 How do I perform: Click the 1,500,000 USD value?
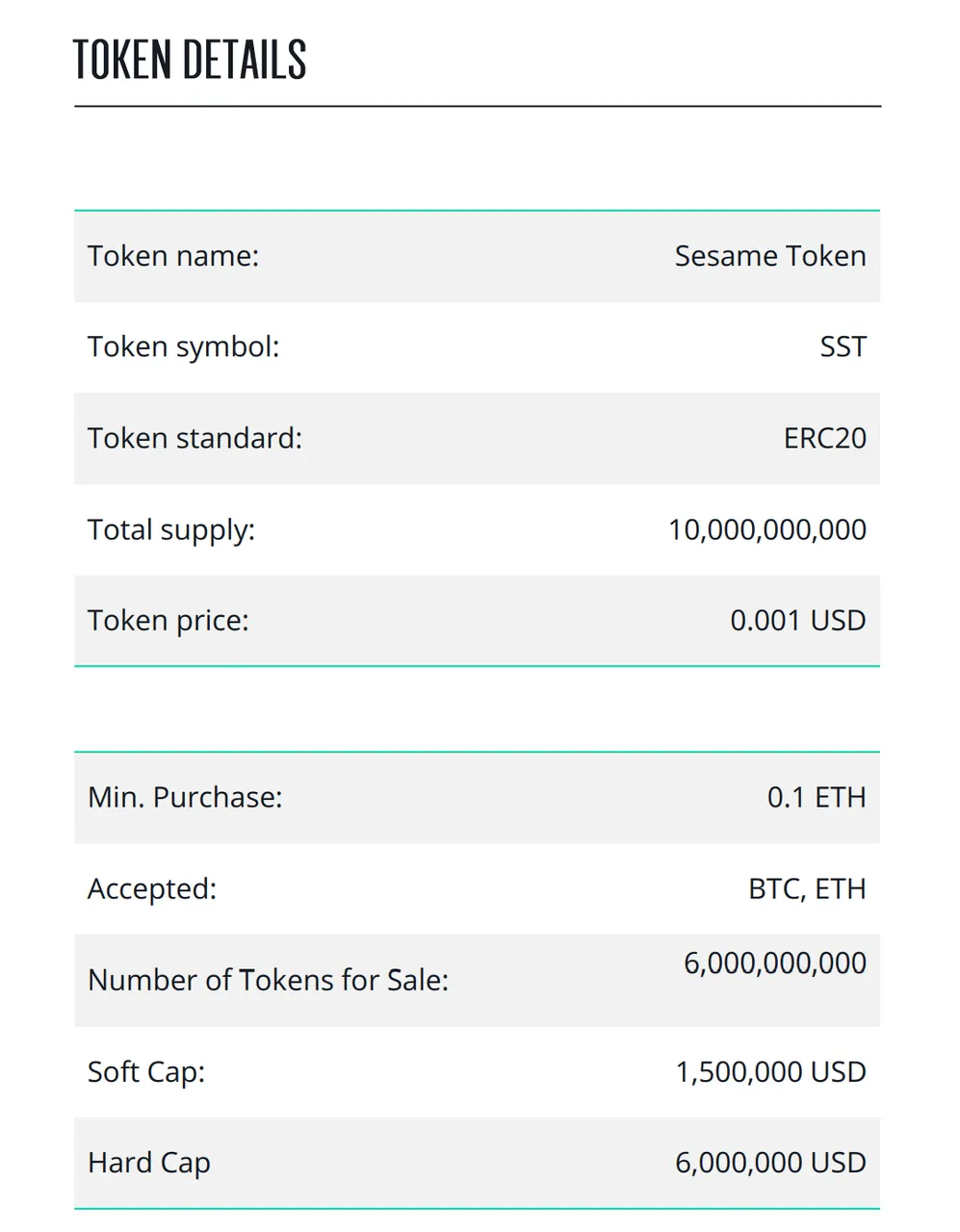pos(771,1072)
